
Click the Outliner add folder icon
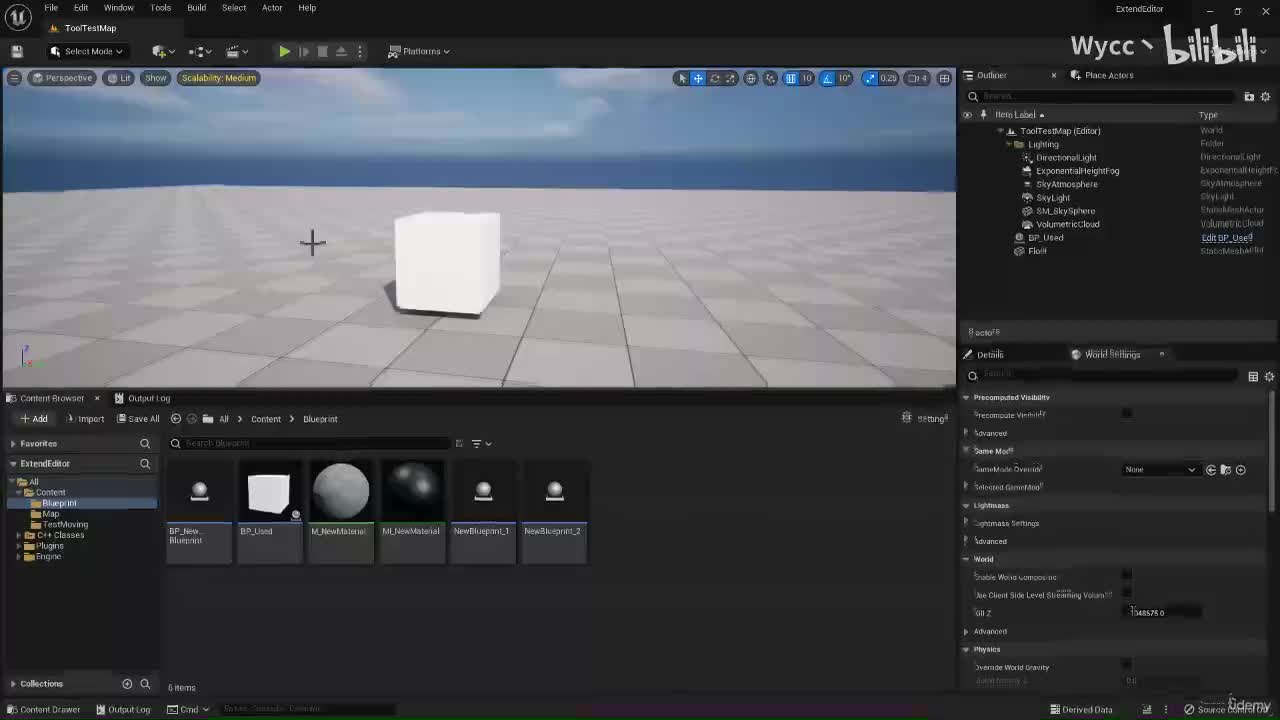click(1249, 96)
